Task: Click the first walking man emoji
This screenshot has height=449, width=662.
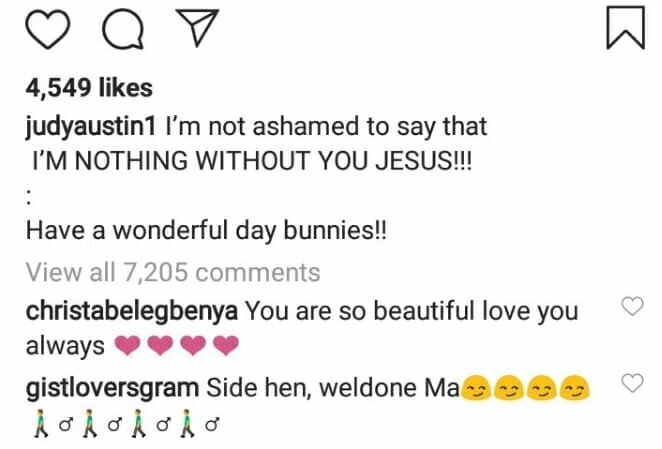Action: tap(41, 423)
